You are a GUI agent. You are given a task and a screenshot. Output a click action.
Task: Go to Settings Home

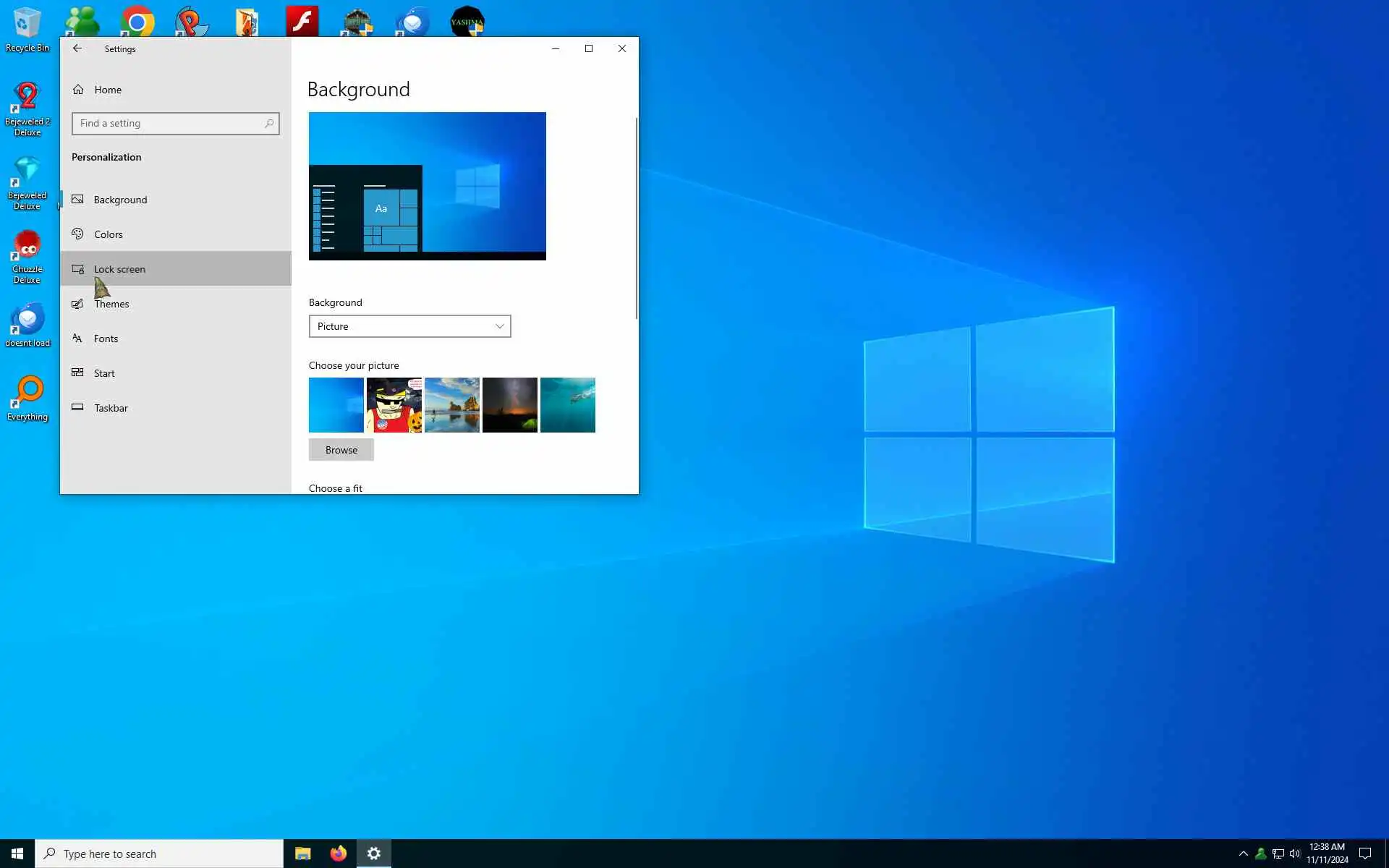107,90
